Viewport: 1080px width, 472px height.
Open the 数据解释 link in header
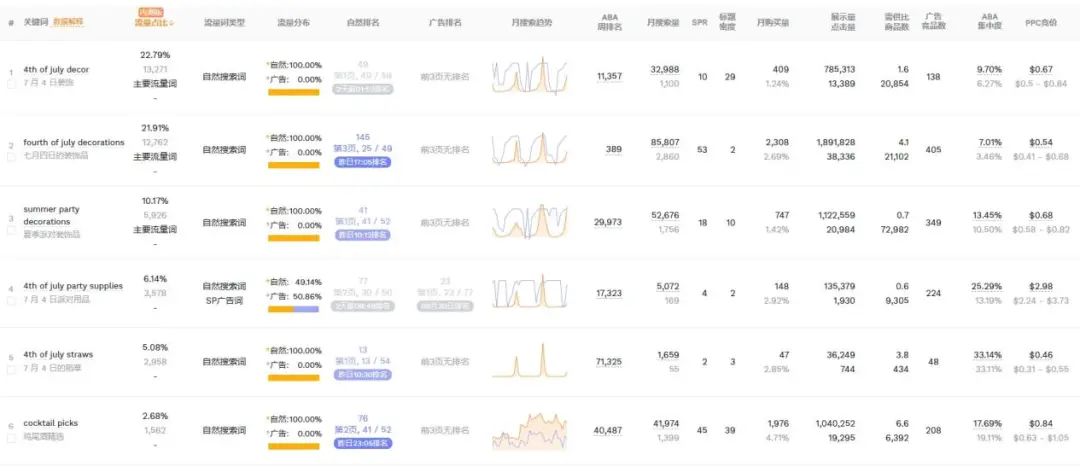[x=68, y=21]
